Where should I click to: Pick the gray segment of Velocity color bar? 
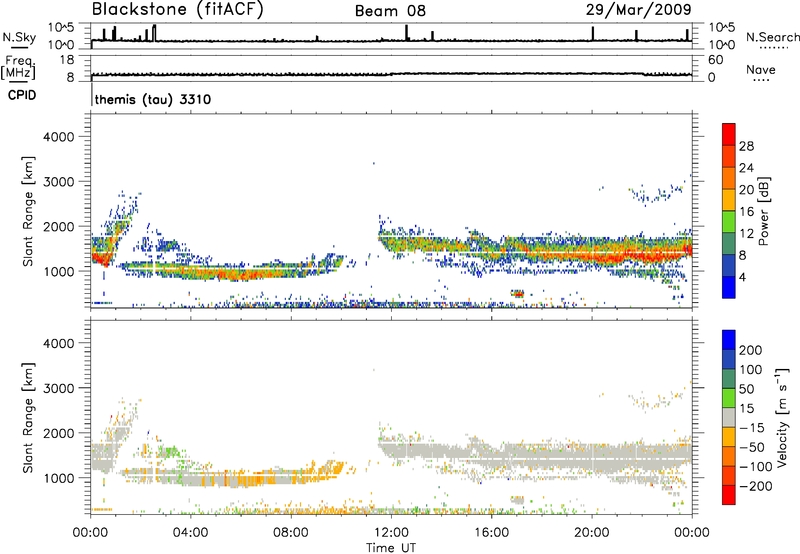point(729,417)
